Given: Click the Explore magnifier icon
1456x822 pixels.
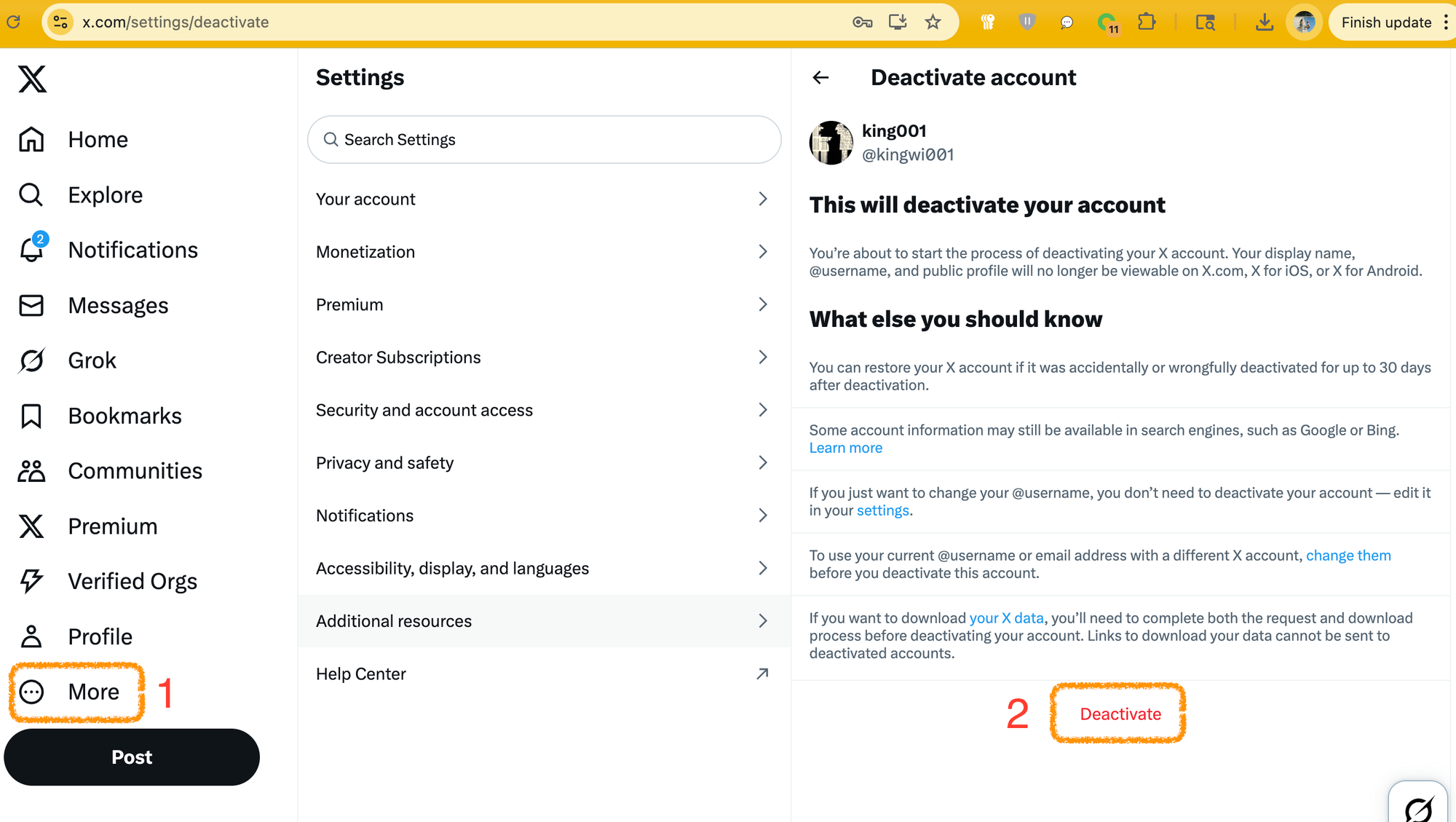Looking at the screenshot, I should [31, 194].
